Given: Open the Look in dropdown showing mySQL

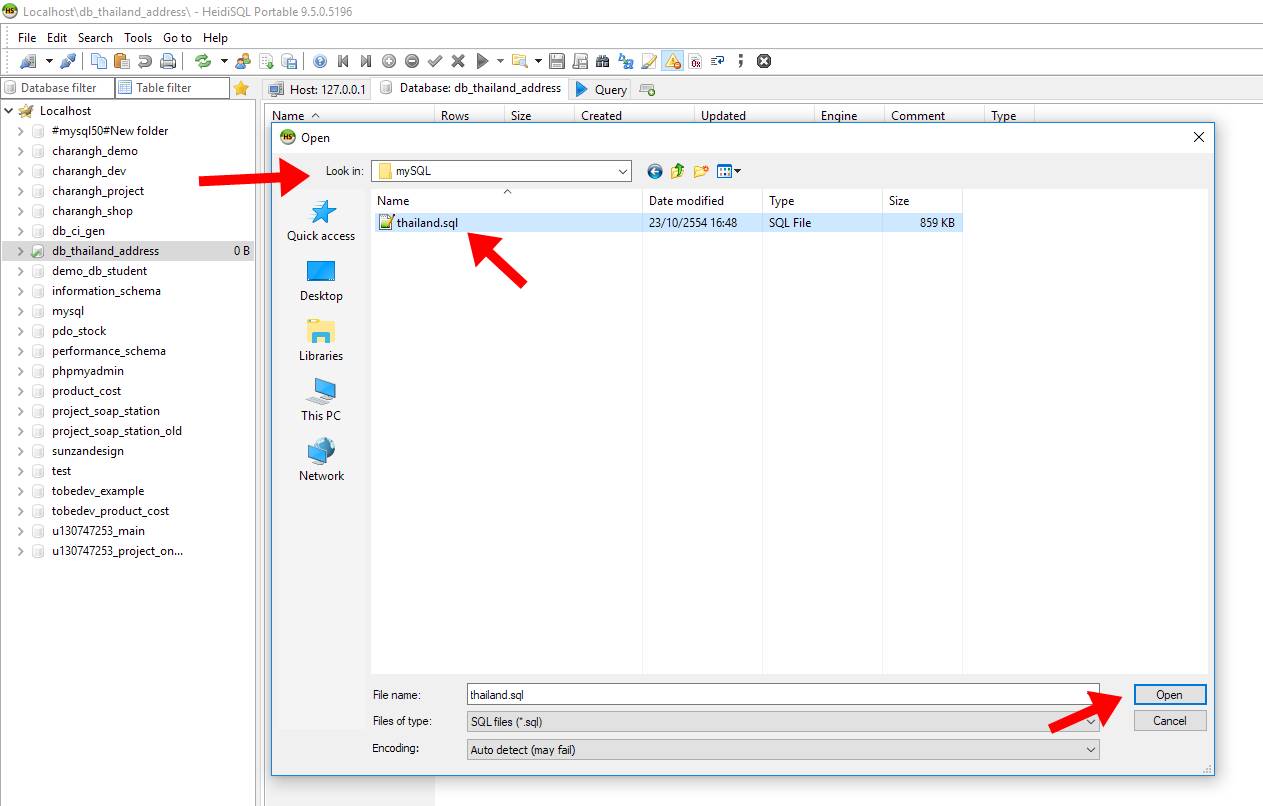Looking at the screenshot, I should tap(624, 170).
